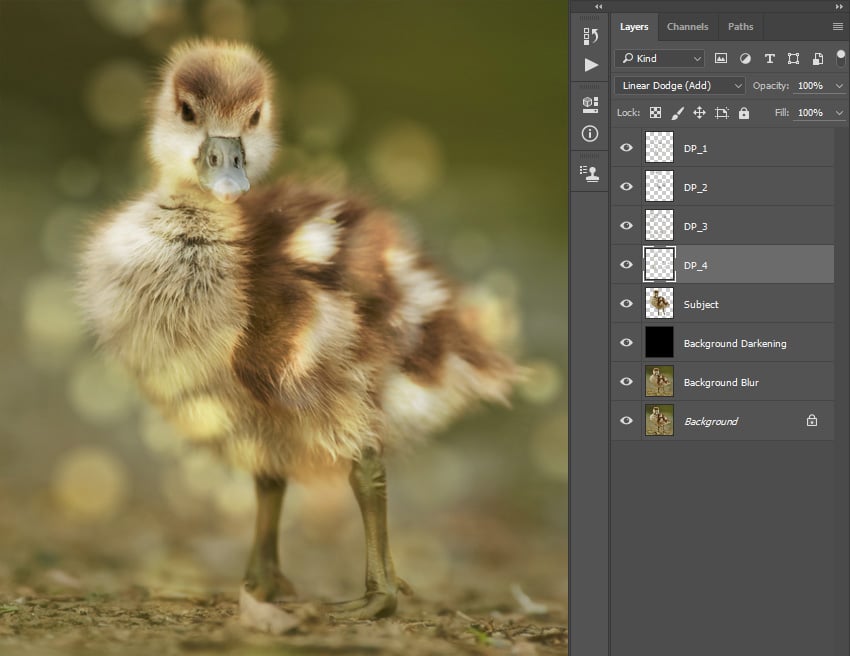The image size is (850, 656).
Task: Open the Properties info panel icon
Action: coord(590,133)
